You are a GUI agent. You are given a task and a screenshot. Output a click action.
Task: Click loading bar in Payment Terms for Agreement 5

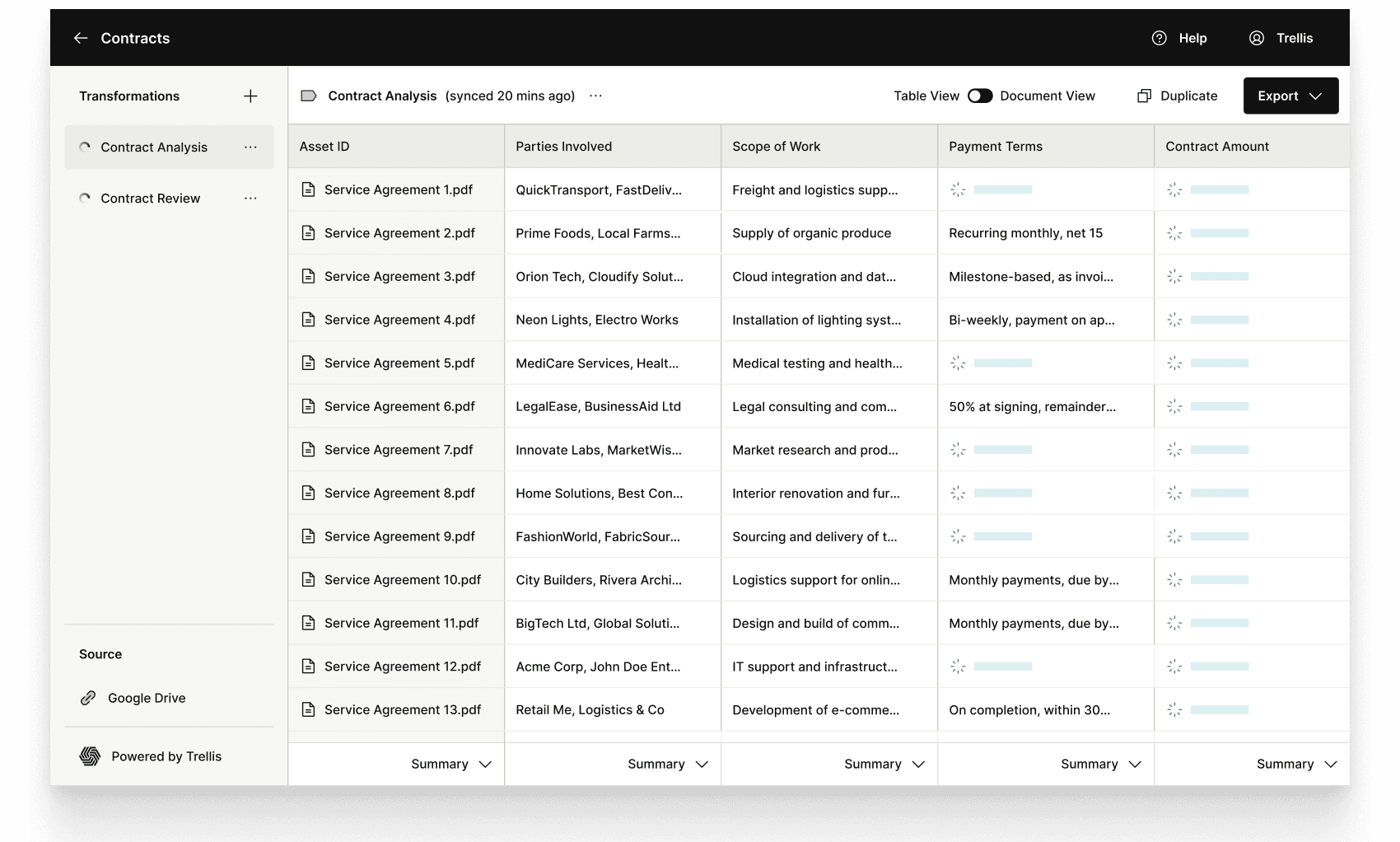coord(1003,363)
